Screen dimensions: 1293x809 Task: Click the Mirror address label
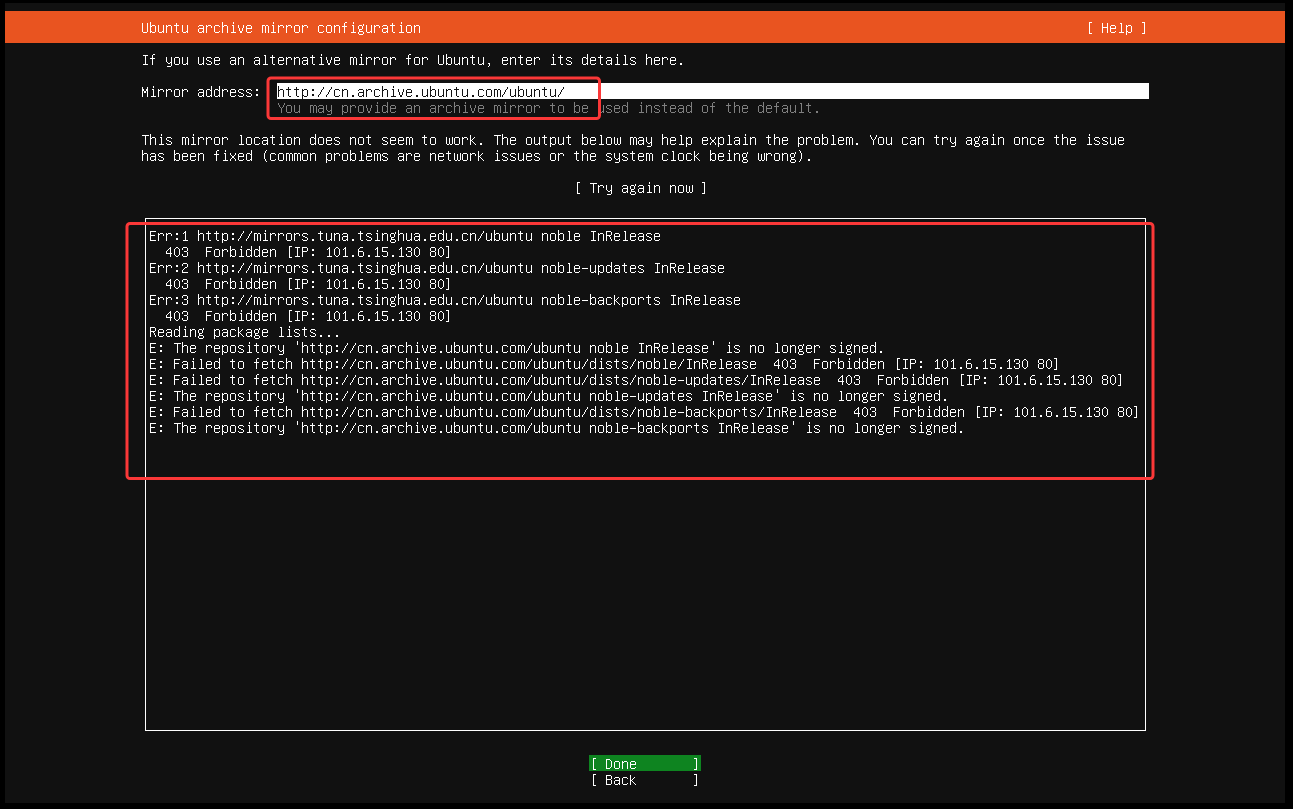(200, 92)
